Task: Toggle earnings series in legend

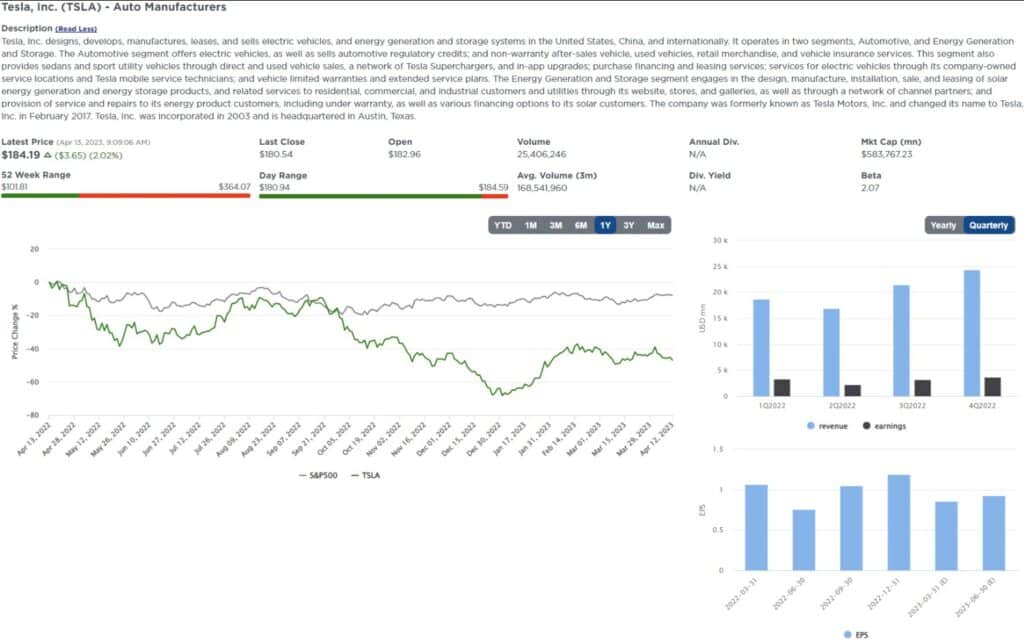Action: tap(884, 426)
